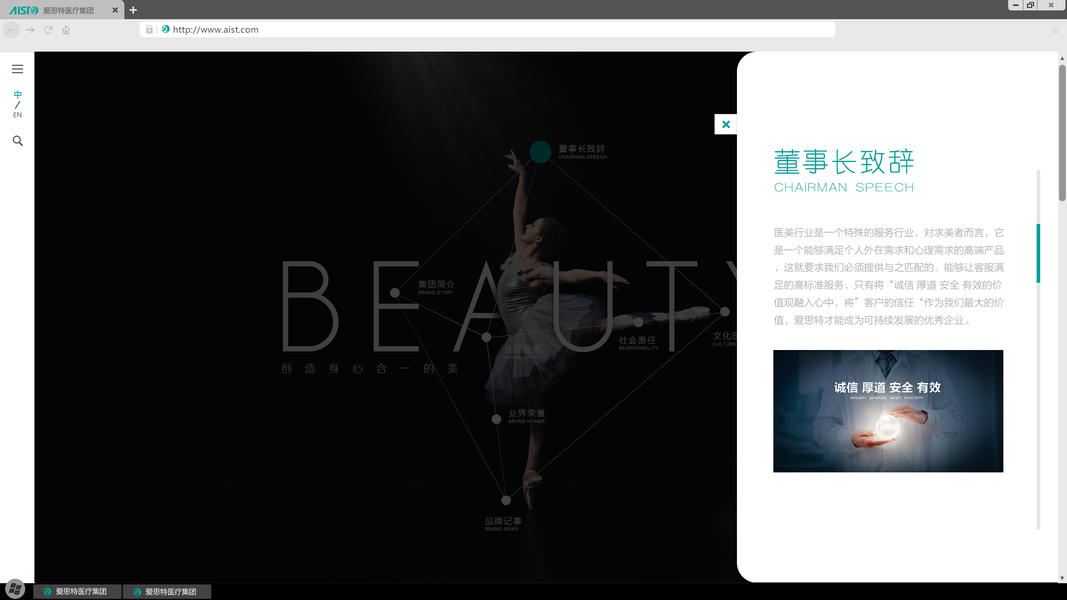The image size is (1067, 600).
Task: Select the 品牌记事 Brand News node
Action: [x=506, y=500]
